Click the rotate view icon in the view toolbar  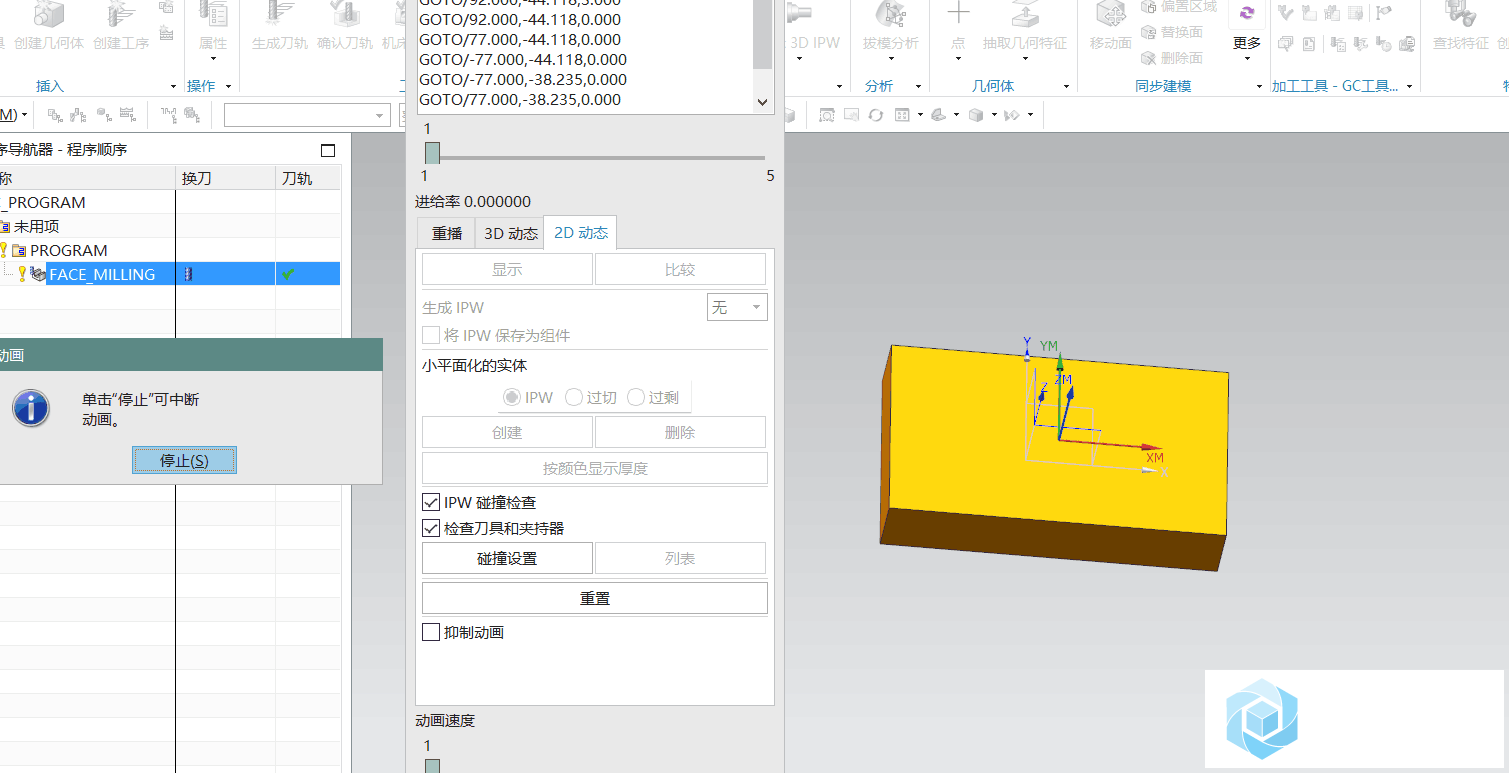(x=876, y=115)
